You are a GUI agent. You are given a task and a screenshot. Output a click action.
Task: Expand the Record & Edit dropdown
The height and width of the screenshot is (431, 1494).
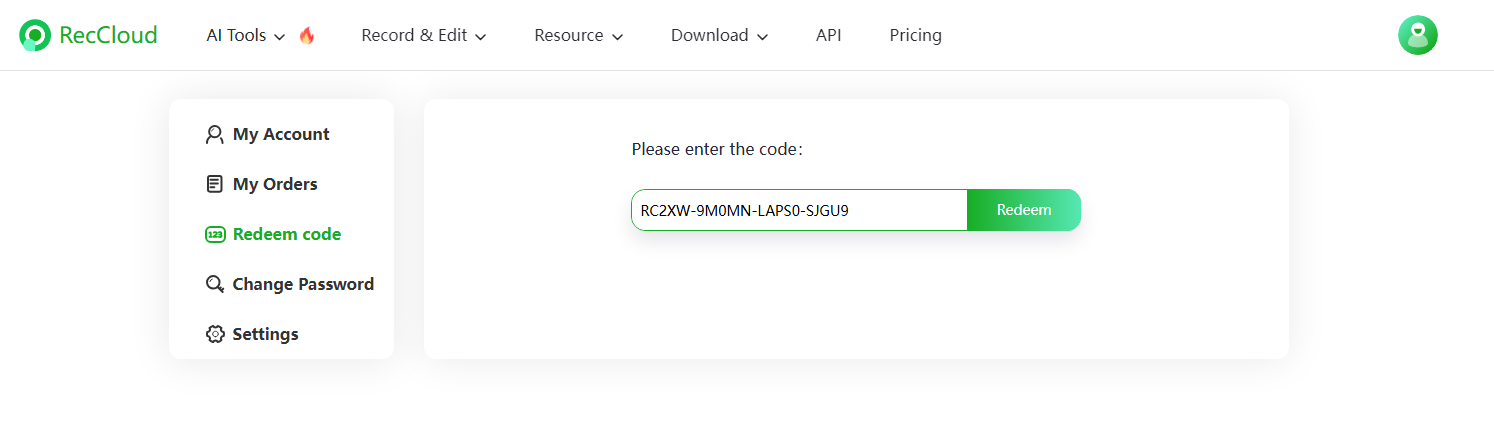click(423, 36)
